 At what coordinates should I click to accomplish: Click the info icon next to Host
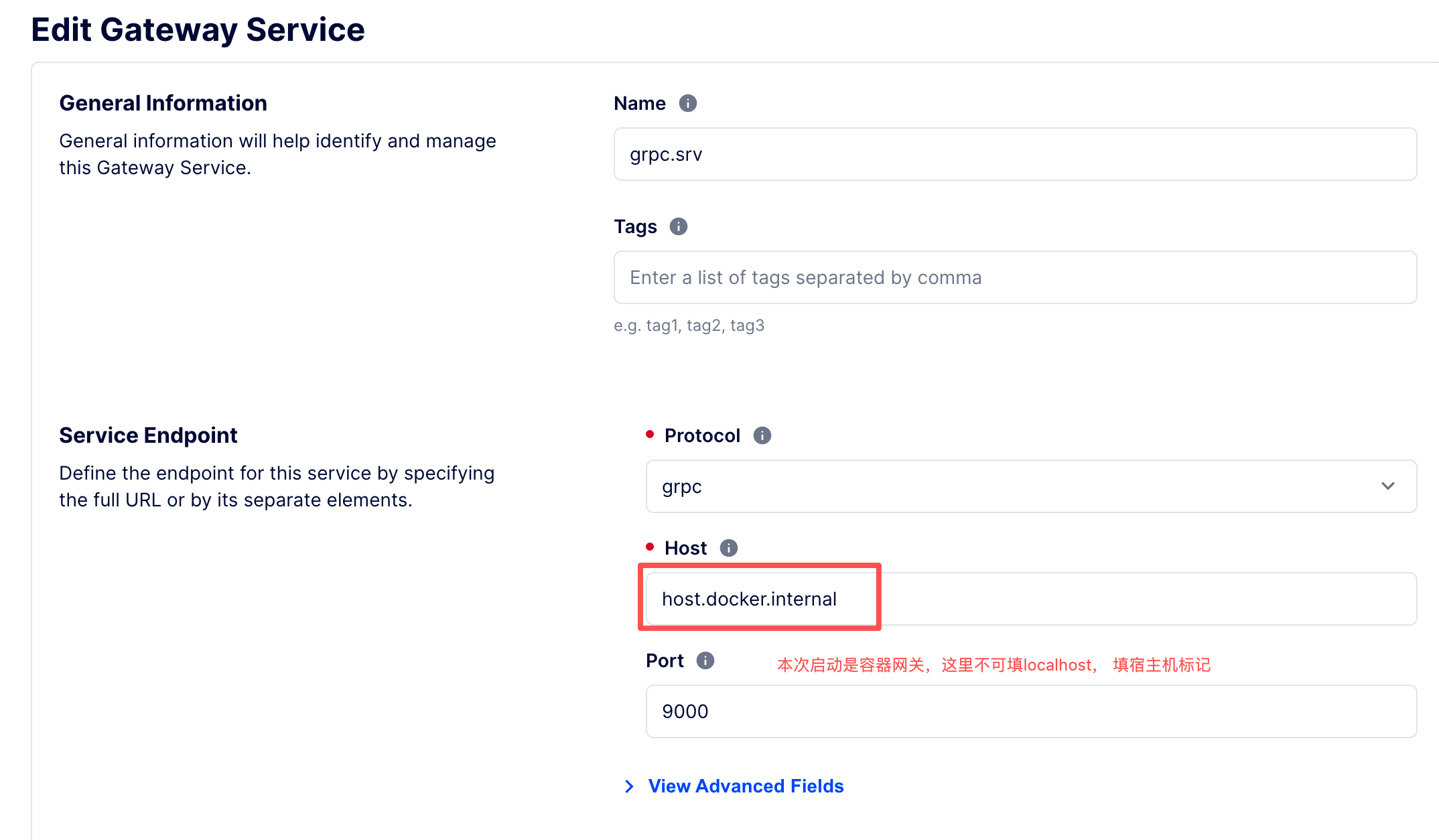pyautogui.click(x=728, y=548)
